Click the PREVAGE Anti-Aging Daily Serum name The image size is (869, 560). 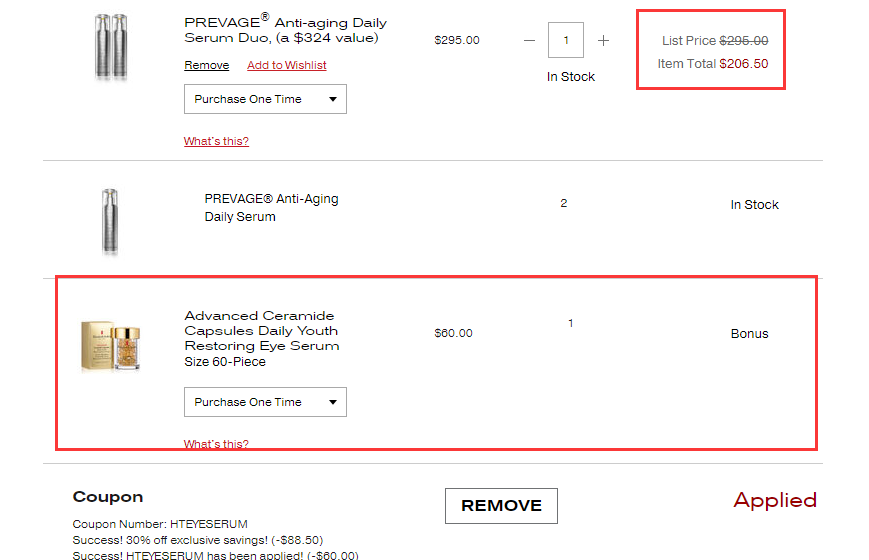pos(271,207)
